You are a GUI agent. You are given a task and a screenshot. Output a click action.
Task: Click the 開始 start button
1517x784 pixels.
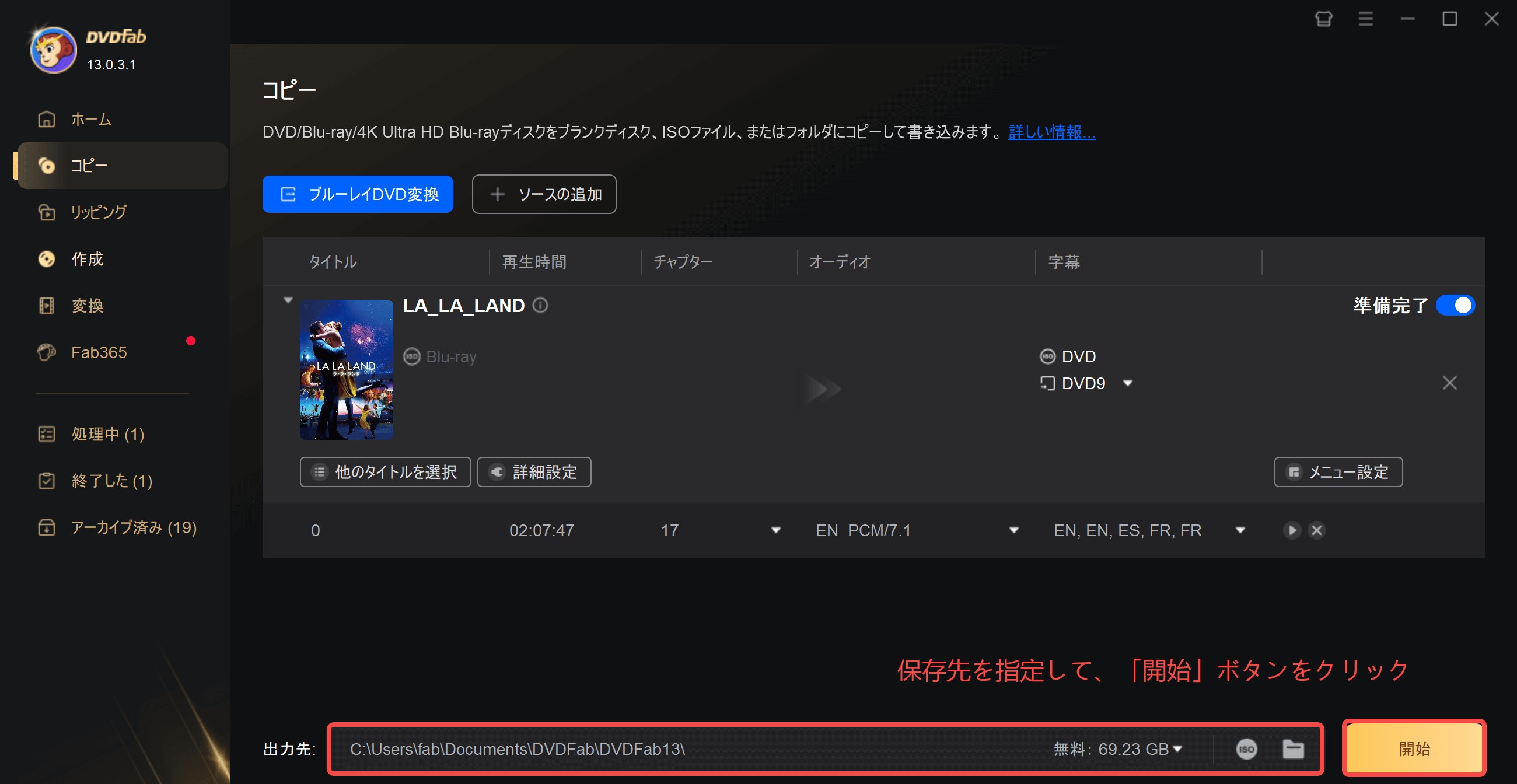1414,749
